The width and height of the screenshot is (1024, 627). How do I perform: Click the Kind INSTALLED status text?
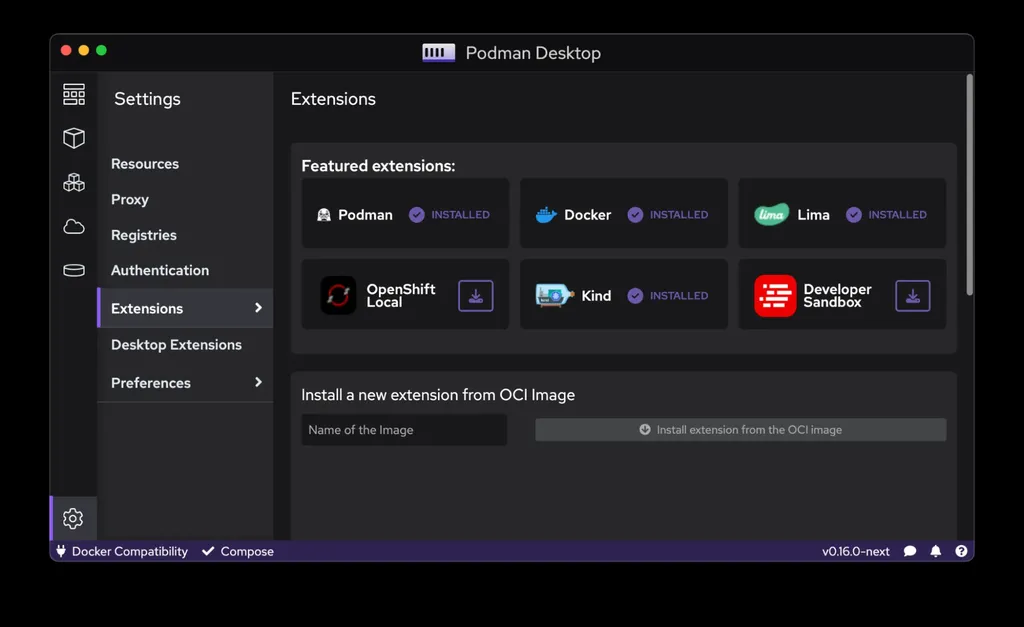(x=679, y=296)
